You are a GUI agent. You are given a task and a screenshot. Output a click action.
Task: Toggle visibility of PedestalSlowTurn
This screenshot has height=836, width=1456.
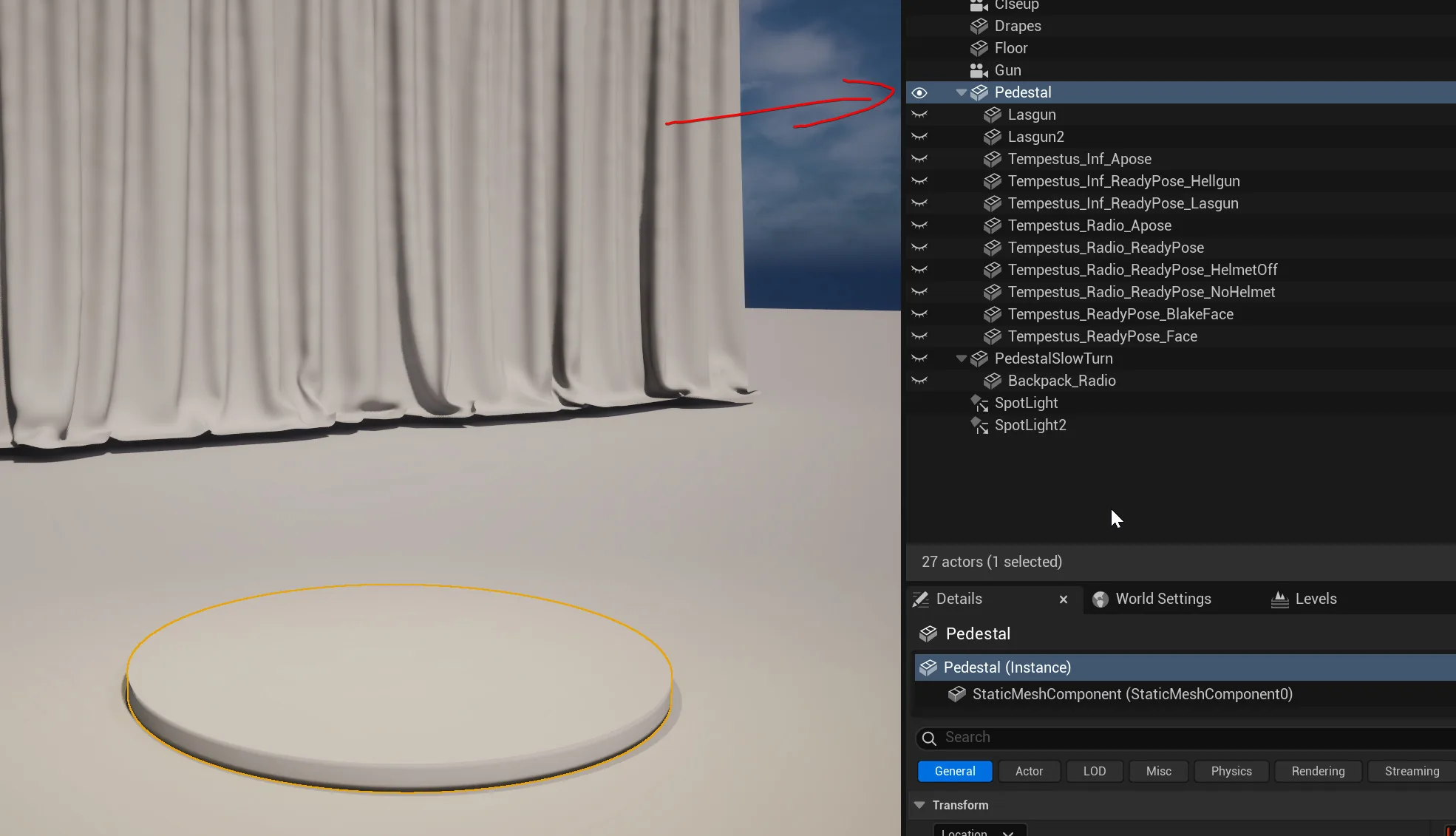point(919,358)
